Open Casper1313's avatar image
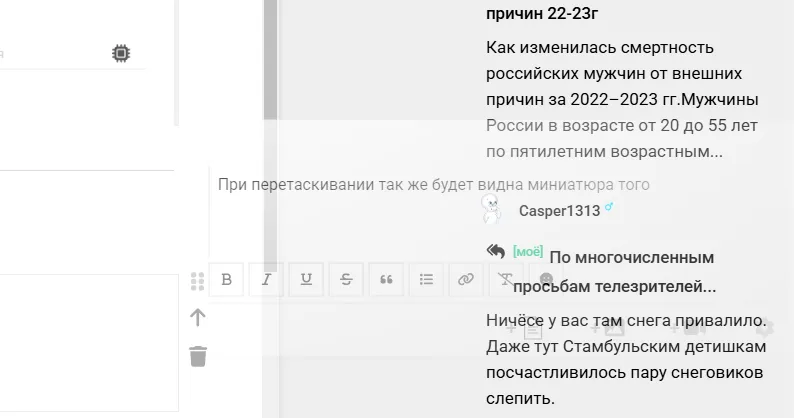The image size is (794, 418). (x=491, y=209)
